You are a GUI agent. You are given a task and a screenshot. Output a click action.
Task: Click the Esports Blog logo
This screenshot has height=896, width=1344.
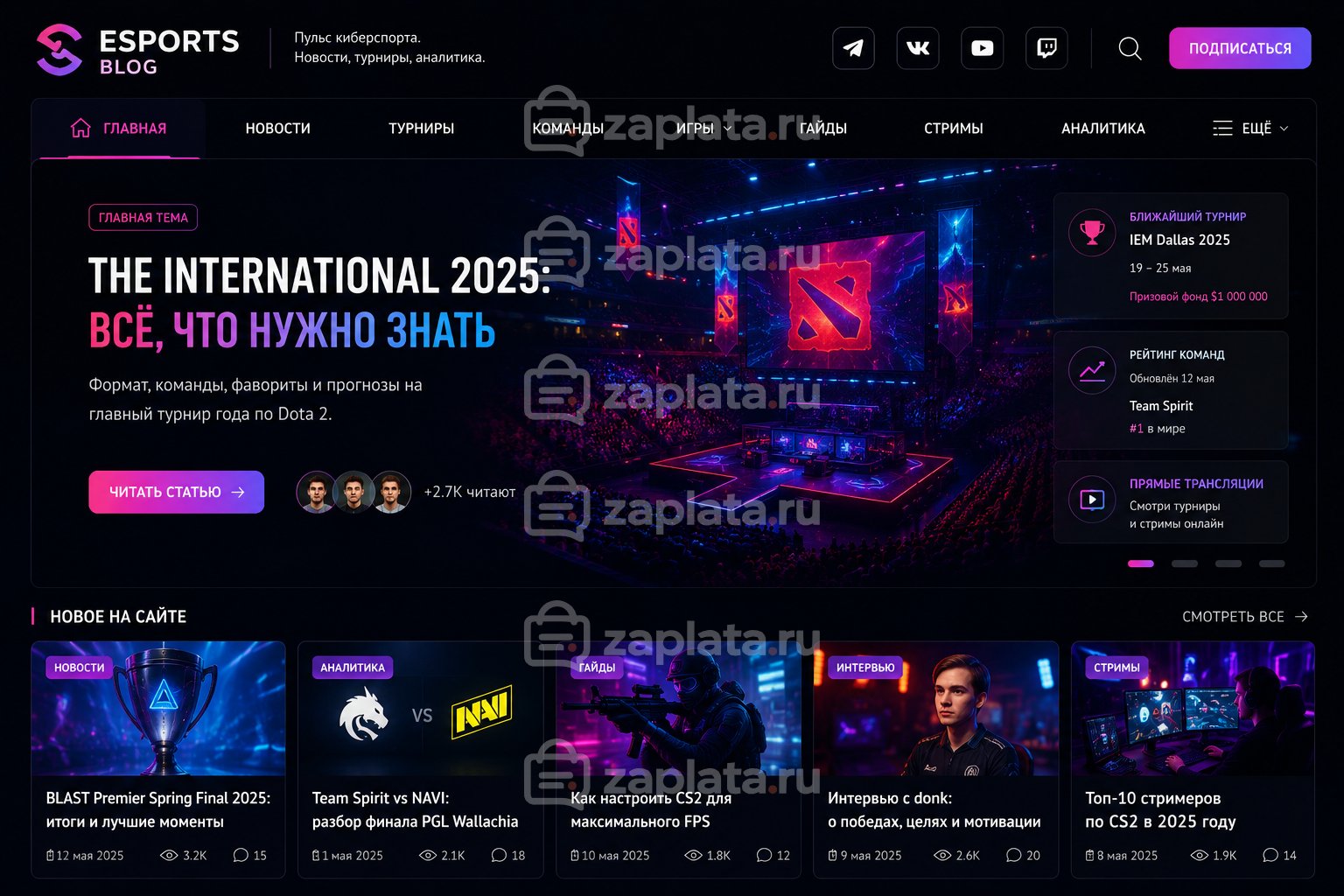[138, 50]
